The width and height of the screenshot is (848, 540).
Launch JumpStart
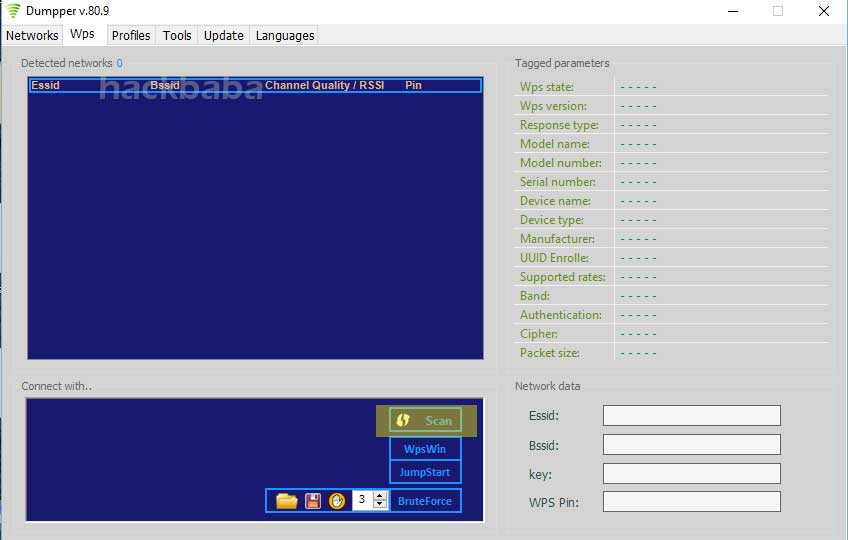(425, 472)
